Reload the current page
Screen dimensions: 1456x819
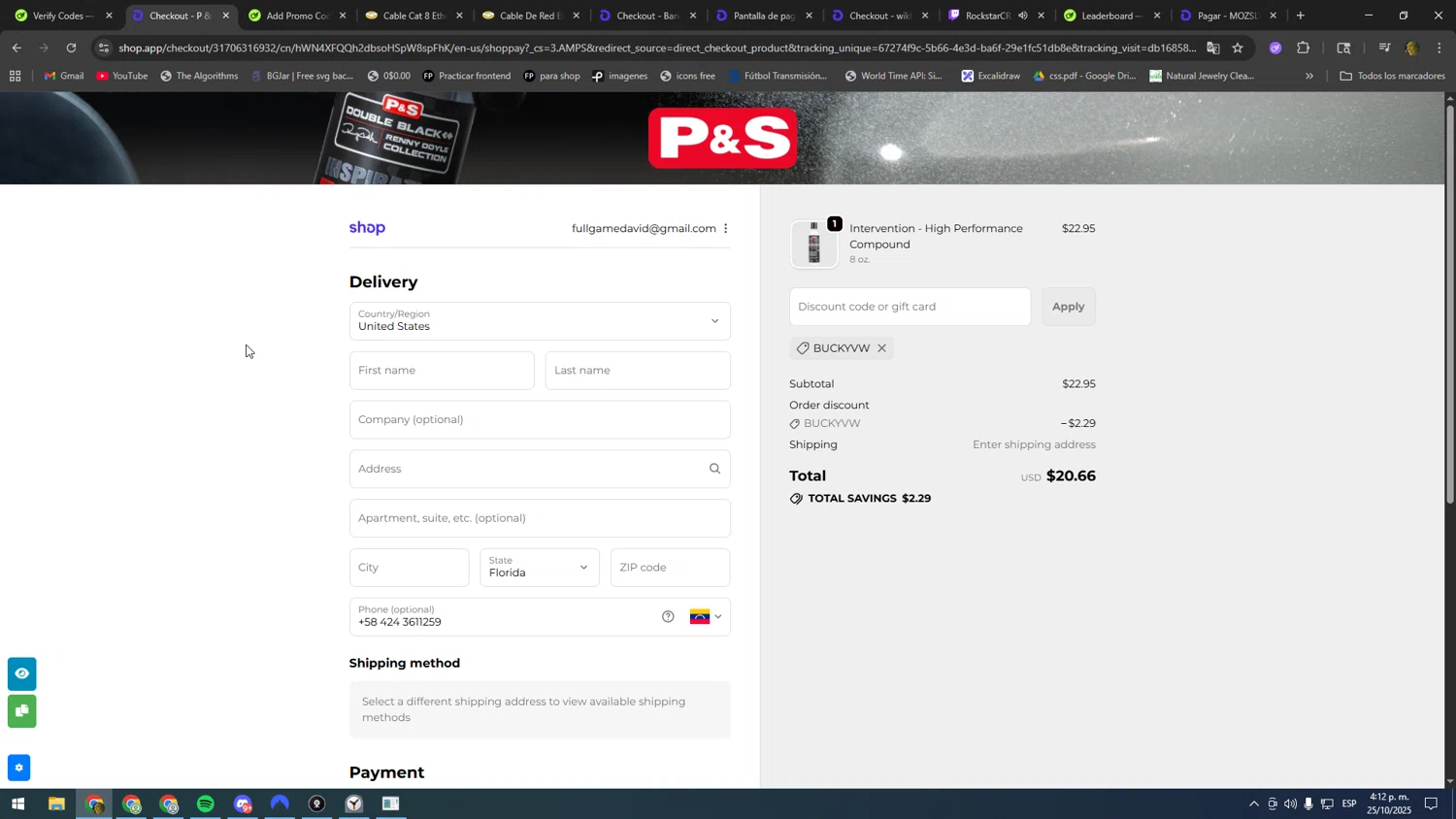coord(71,48)
